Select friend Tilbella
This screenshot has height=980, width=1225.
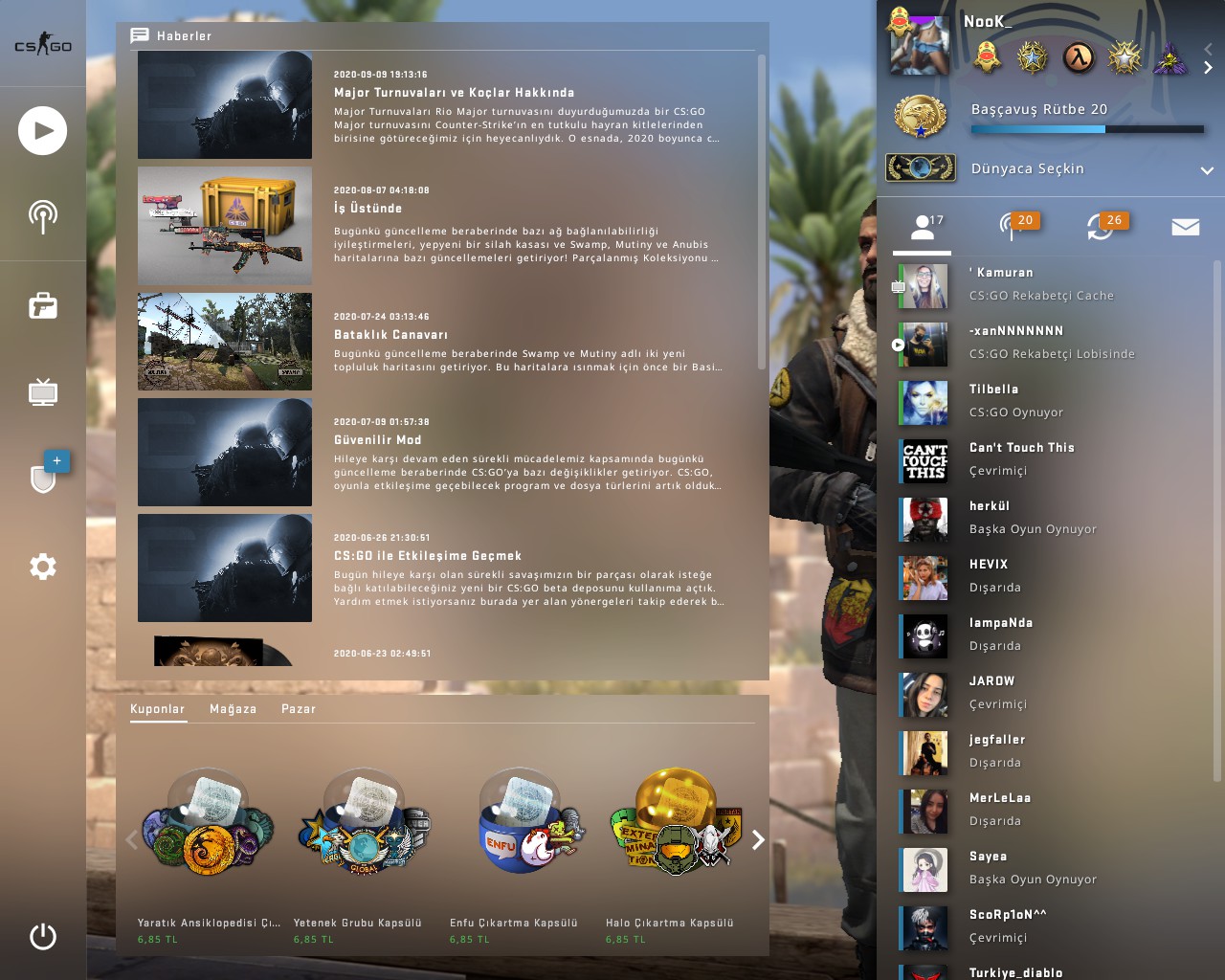point(1053,403)
